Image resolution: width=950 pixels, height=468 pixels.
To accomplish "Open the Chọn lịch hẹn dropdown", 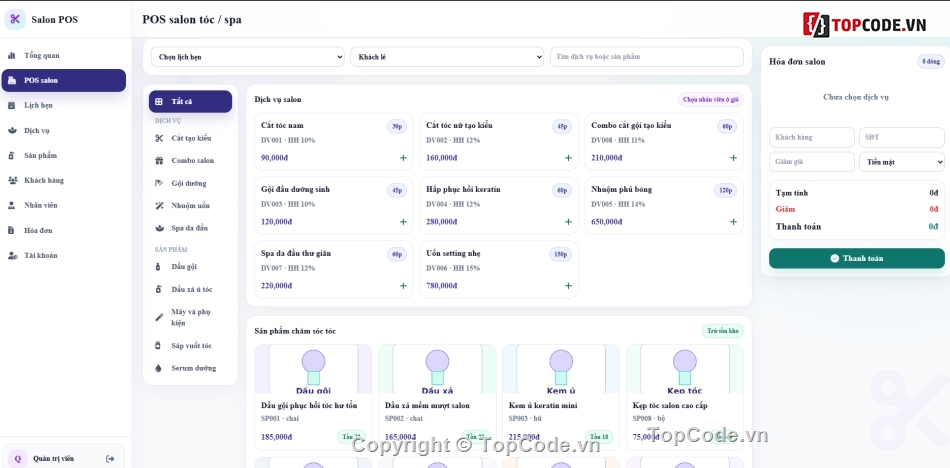I will tap(247, 57).
